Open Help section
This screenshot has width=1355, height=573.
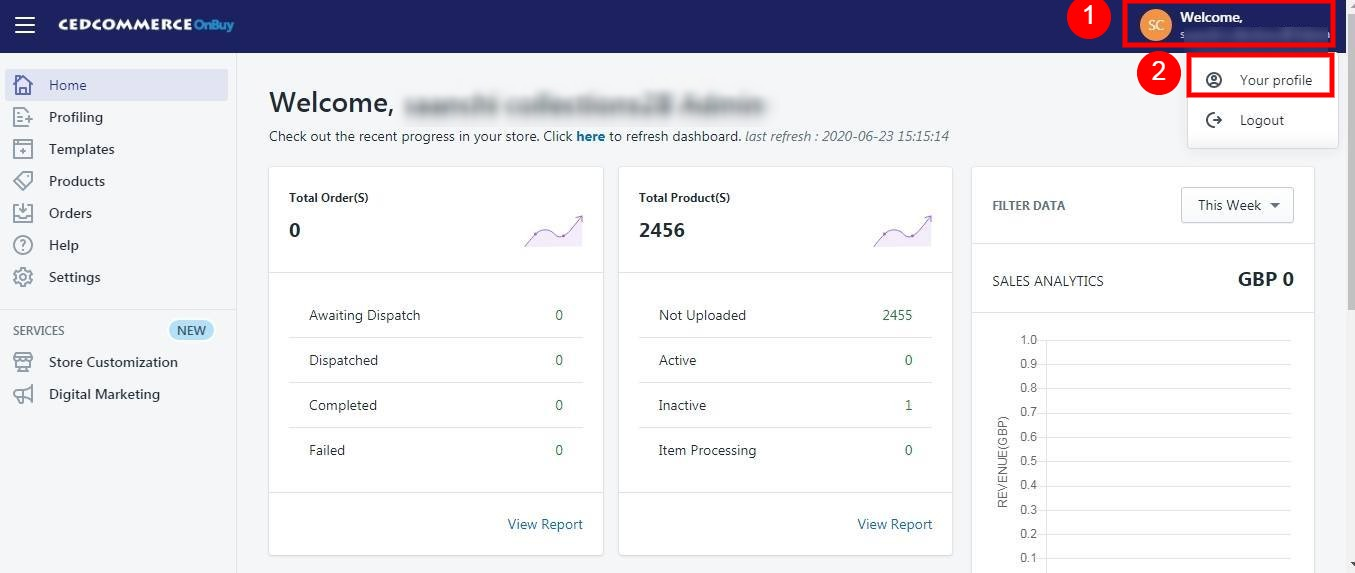[x=117, y=245]
